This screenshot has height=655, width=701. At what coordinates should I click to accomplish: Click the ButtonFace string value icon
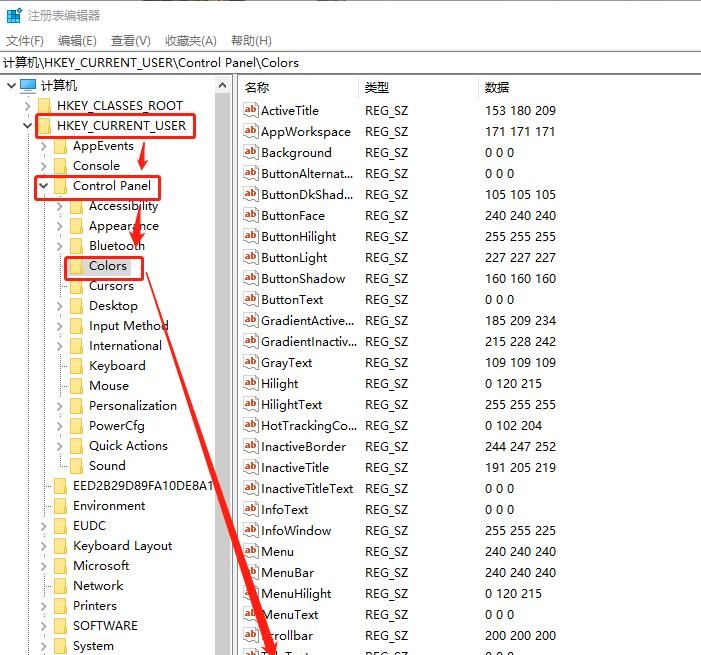click(250, 215)
